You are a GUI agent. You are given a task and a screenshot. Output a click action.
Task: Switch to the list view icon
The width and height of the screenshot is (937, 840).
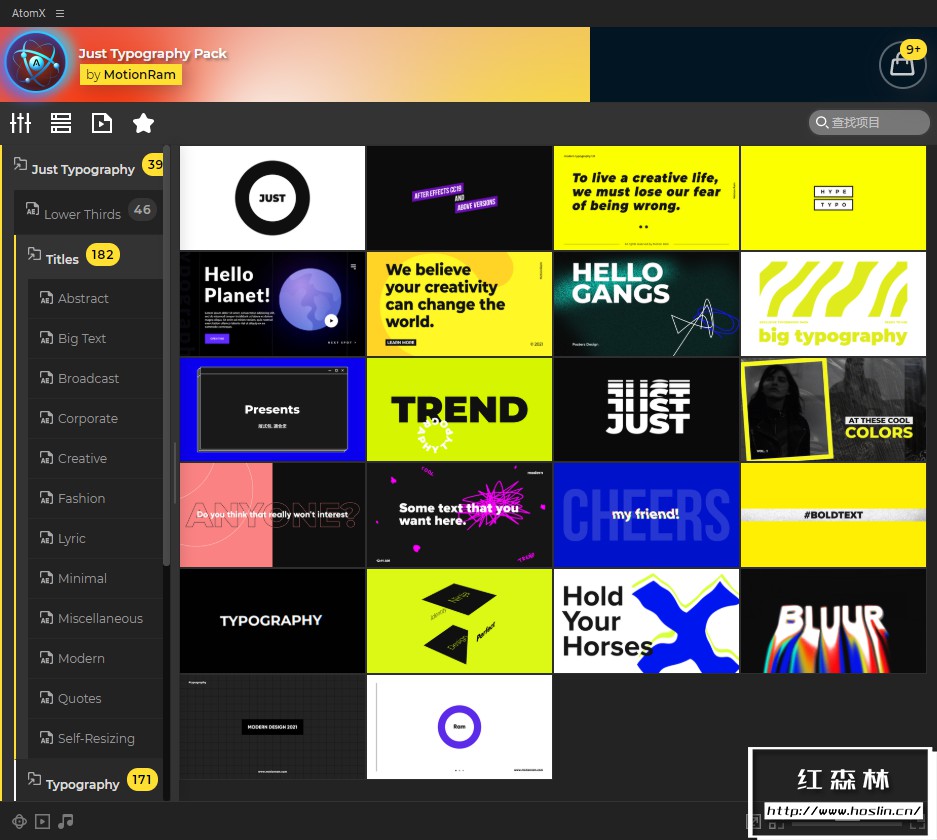point(61,123)
